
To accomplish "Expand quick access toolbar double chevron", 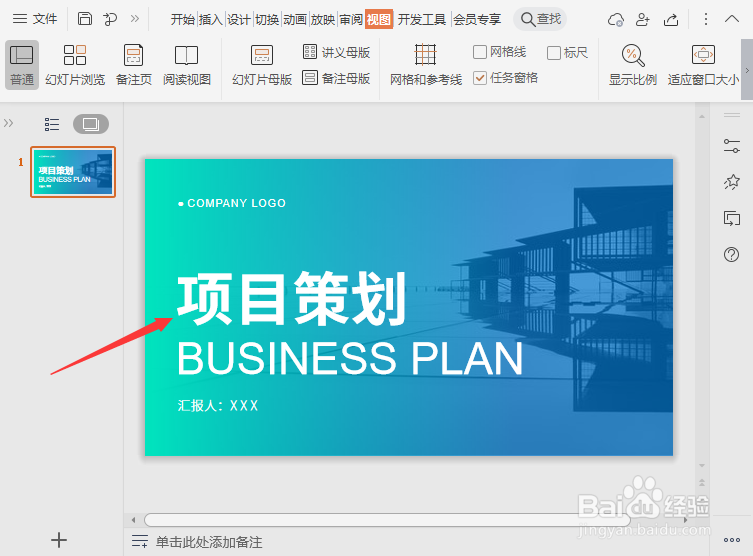I will pyautogui.click(x=134, y=19).
